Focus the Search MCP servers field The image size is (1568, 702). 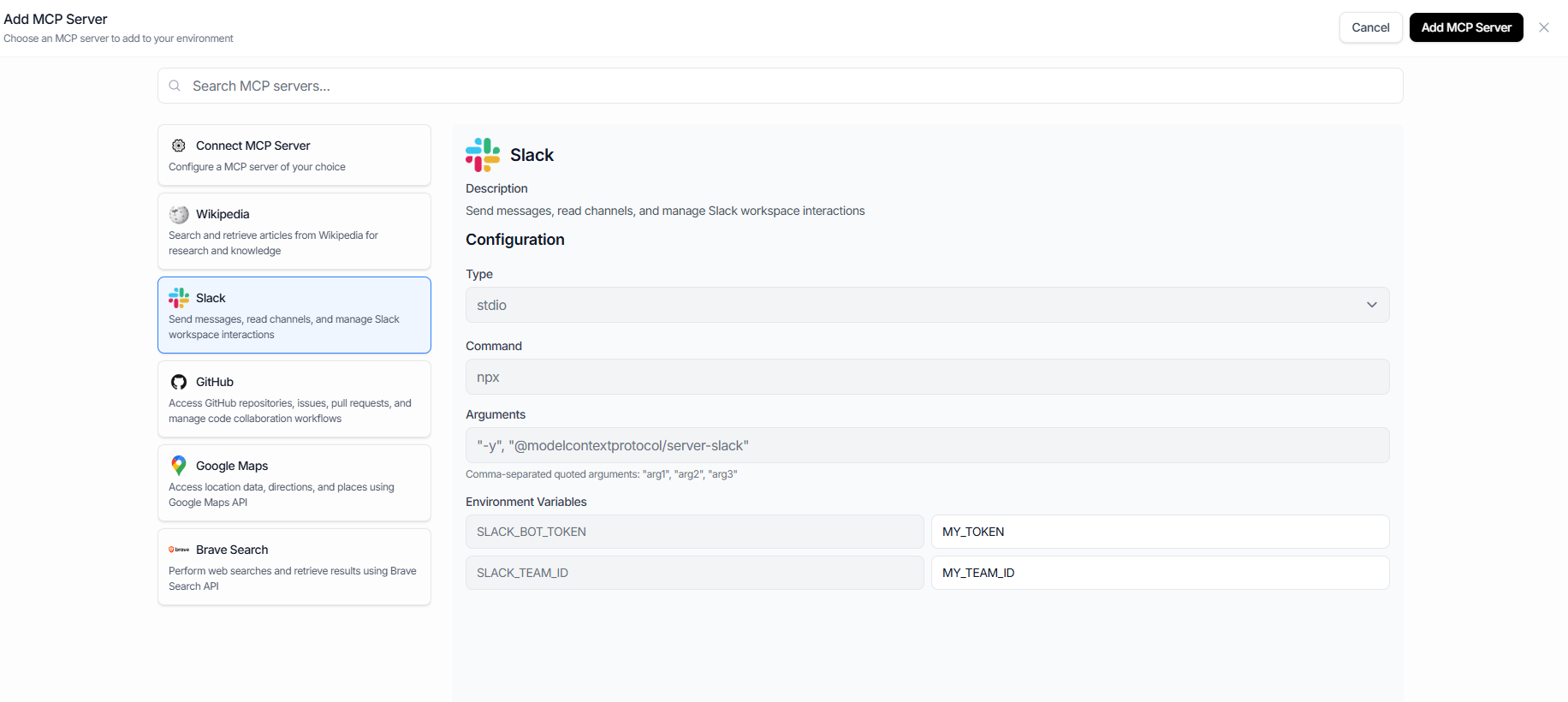(x=780, y=86)
